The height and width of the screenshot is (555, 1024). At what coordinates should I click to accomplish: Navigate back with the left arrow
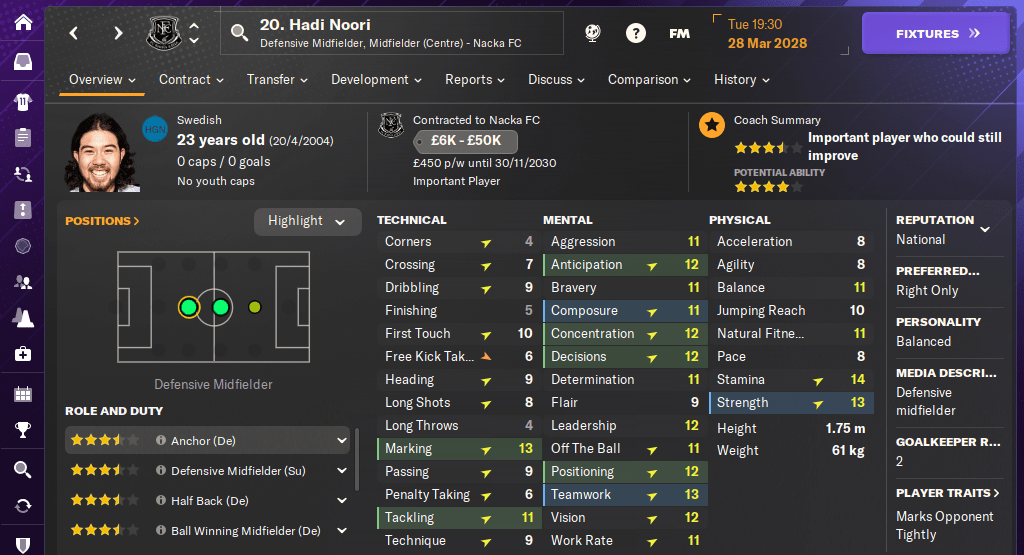coord(74,34)
